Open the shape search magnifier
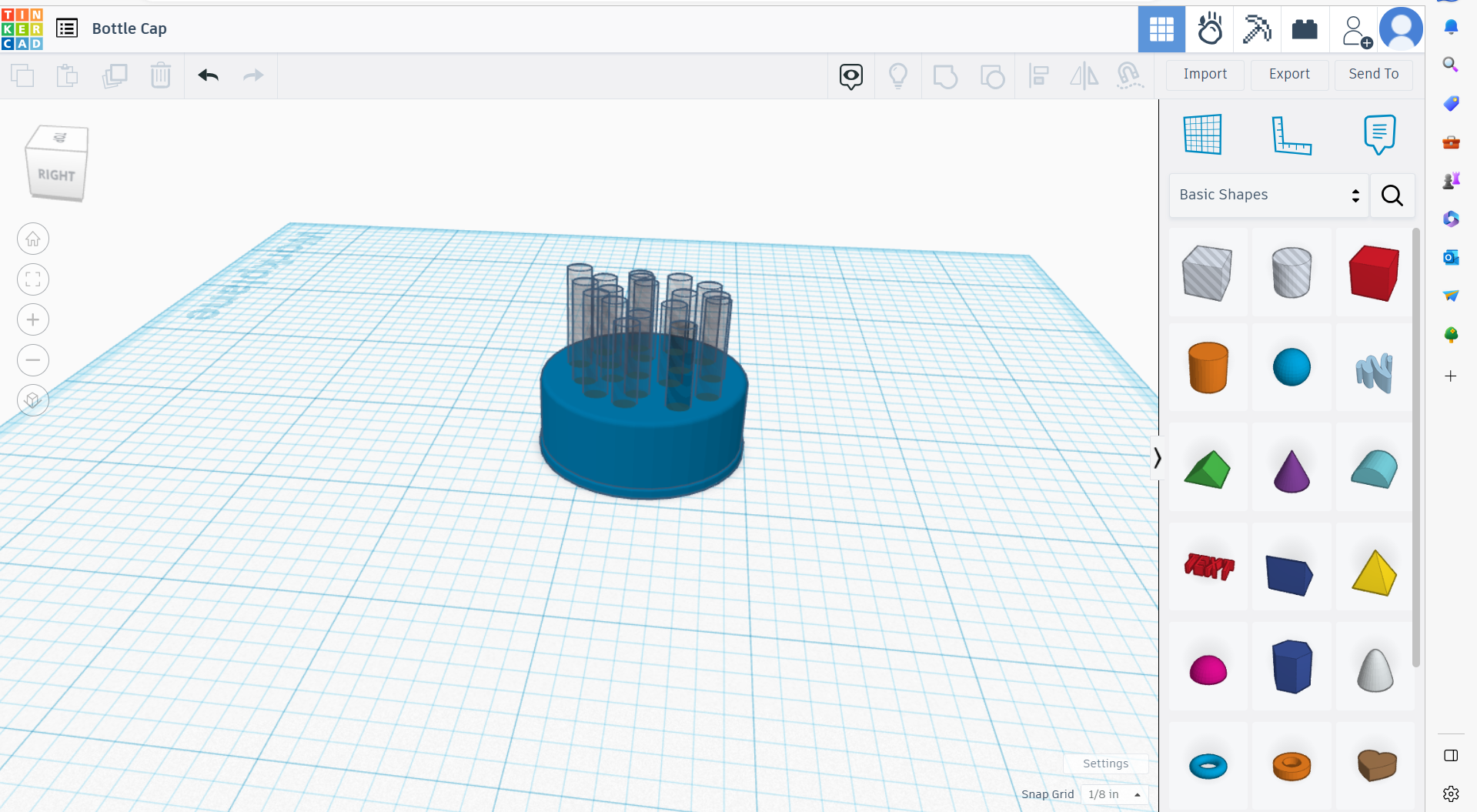The image size is (1477, 812). pyautogui.click(x=1392, y=195)
